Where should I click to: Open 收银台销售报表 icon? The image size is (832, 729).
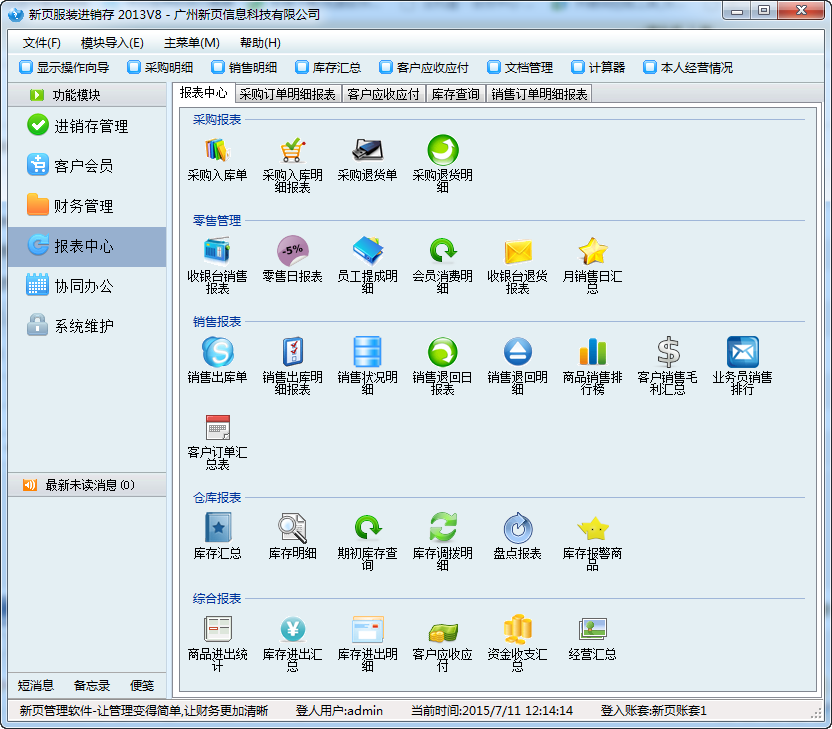[x=218, y=251]
